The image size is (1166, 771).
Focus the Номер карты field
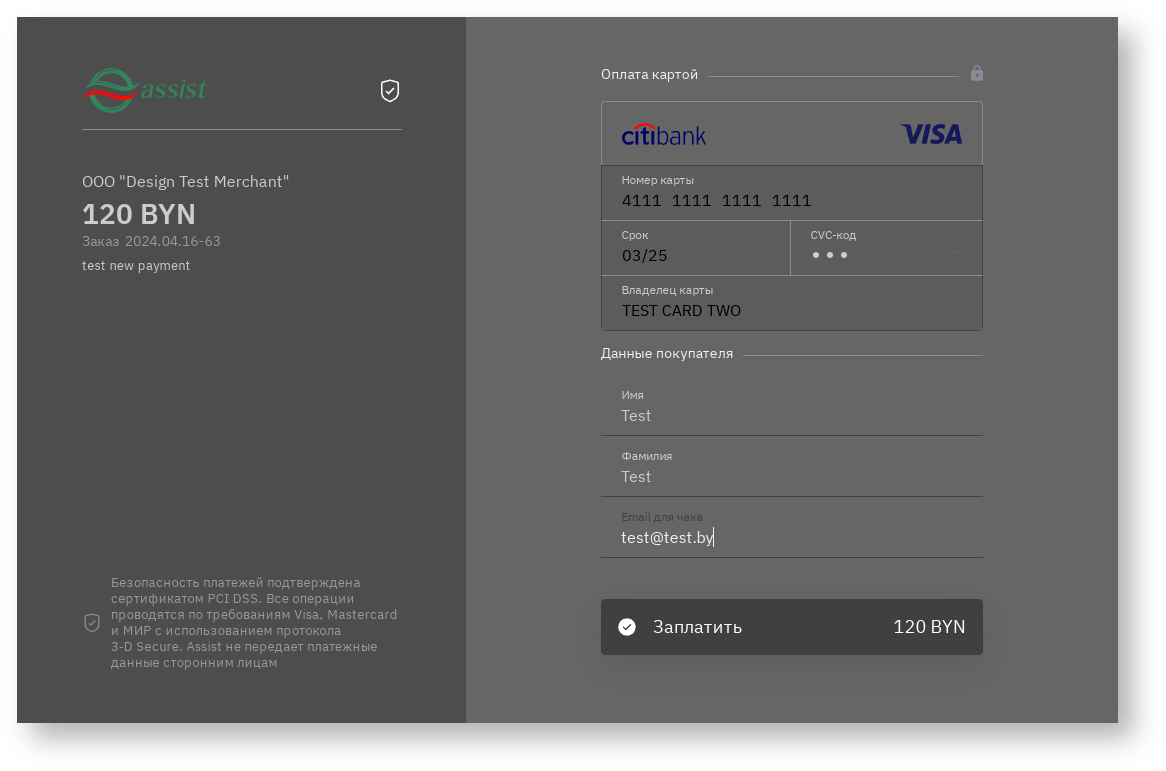pos(791,200)
